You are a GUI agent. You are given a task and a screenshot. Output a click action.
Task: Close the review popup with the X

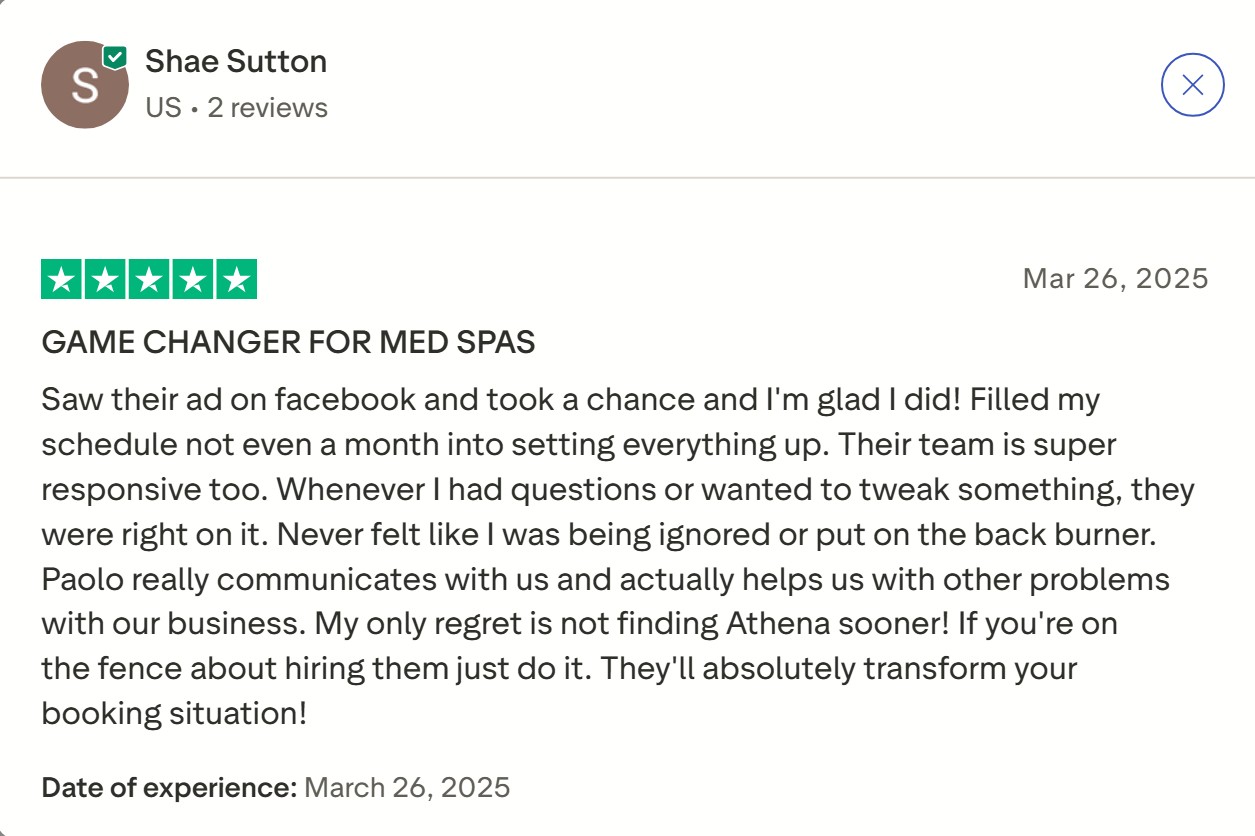pyautogui.click(x=1192, y=85)
